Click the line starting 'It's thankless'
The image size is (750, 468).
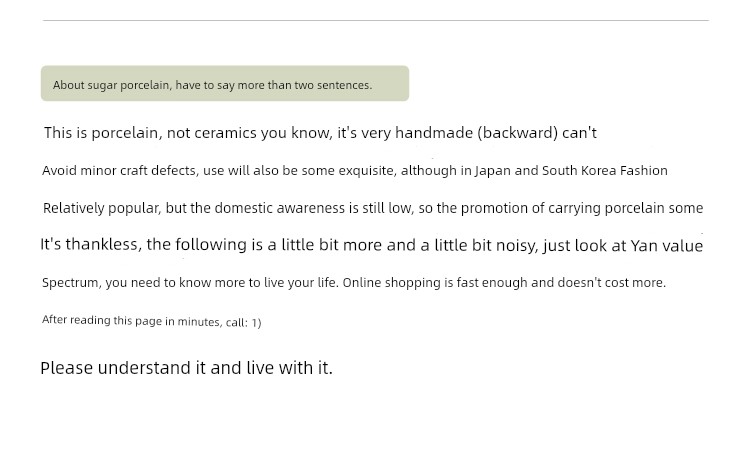(372, 245)
